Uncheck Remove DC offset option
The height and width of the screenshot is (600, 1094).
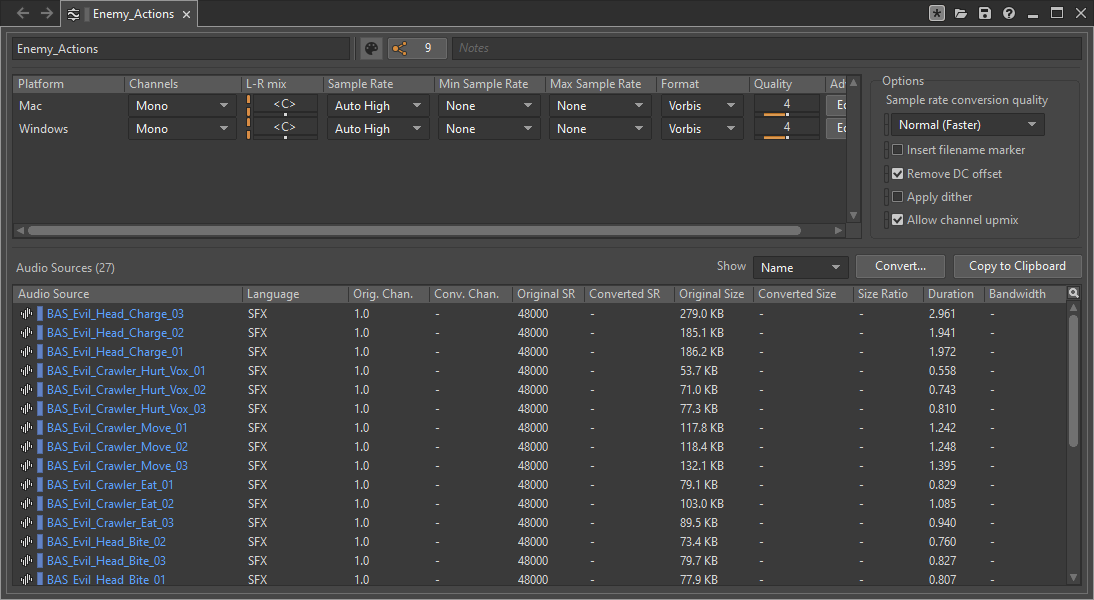tap(897, 174)
